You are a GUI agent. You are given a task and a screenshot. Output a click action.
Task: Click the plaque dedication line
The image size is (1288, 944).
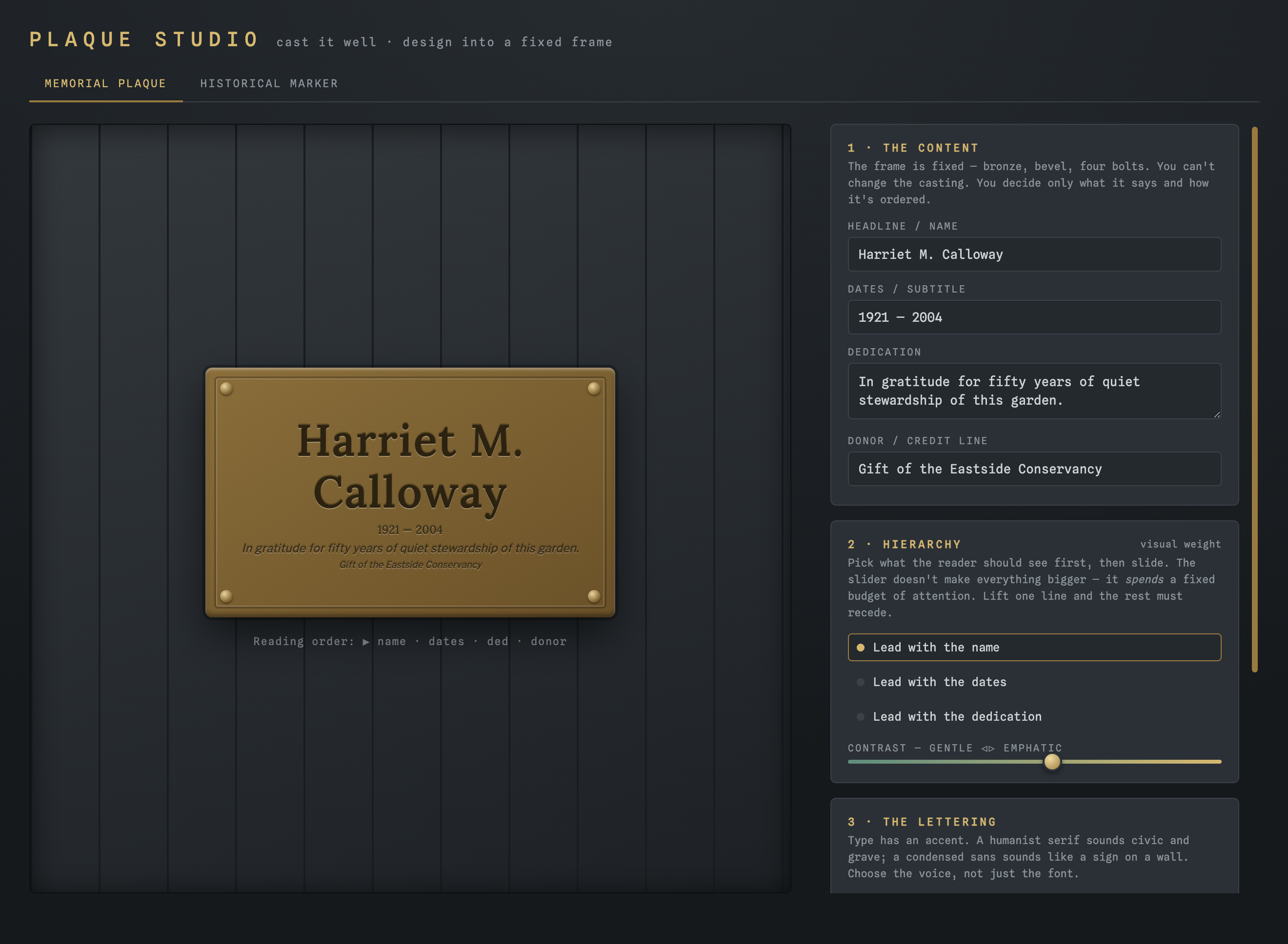pos(410,548)
